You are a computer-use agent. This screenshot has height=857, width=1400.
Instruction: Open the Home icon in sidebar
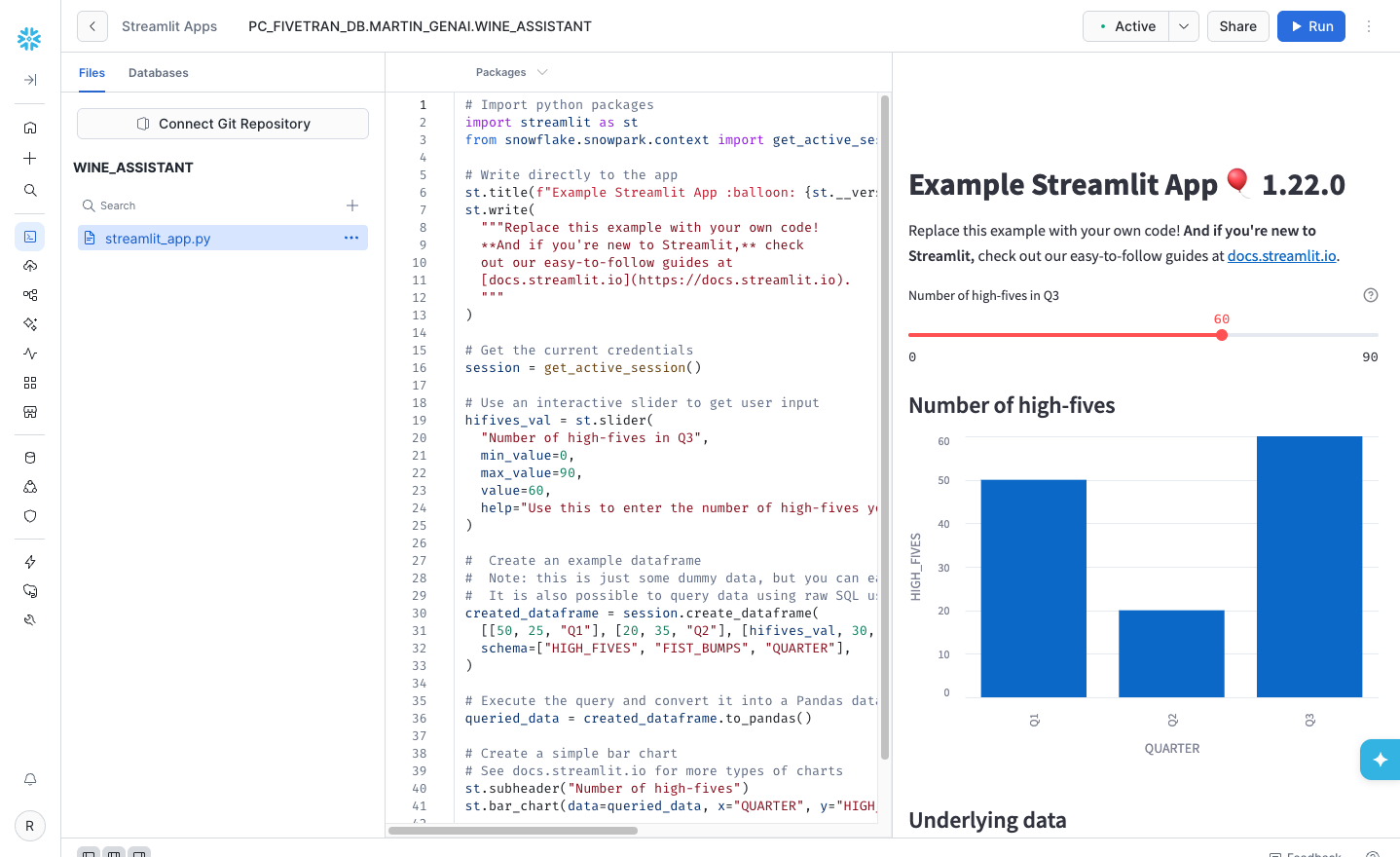click(x=30, y=128)
